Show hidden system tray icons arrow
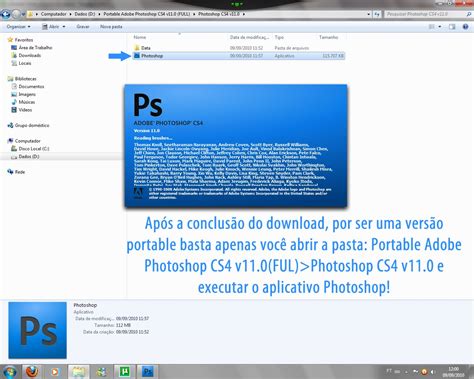 [x=406, y=371]
